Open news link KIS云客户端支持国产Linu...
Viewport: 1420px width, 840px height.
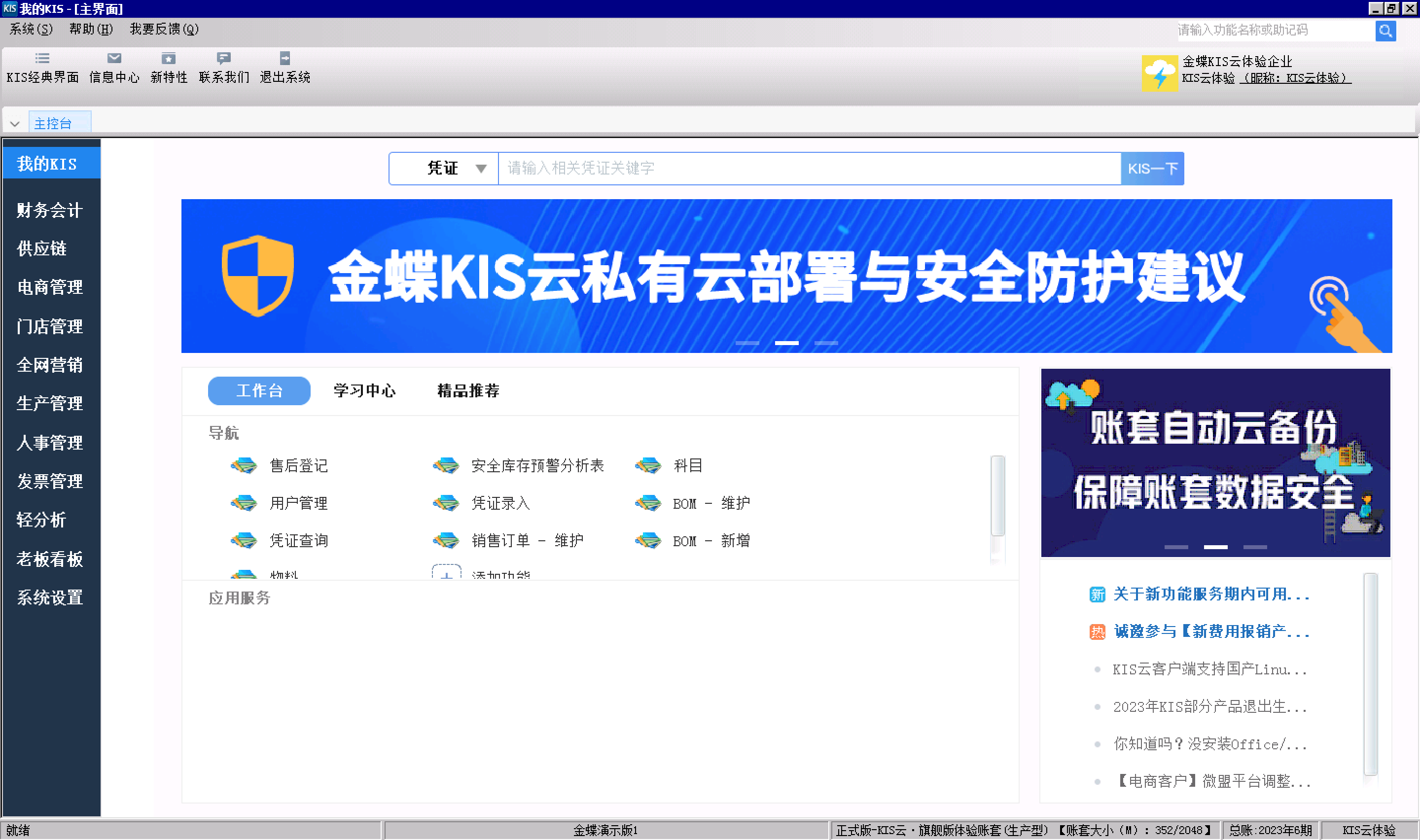pos(1210,669)
